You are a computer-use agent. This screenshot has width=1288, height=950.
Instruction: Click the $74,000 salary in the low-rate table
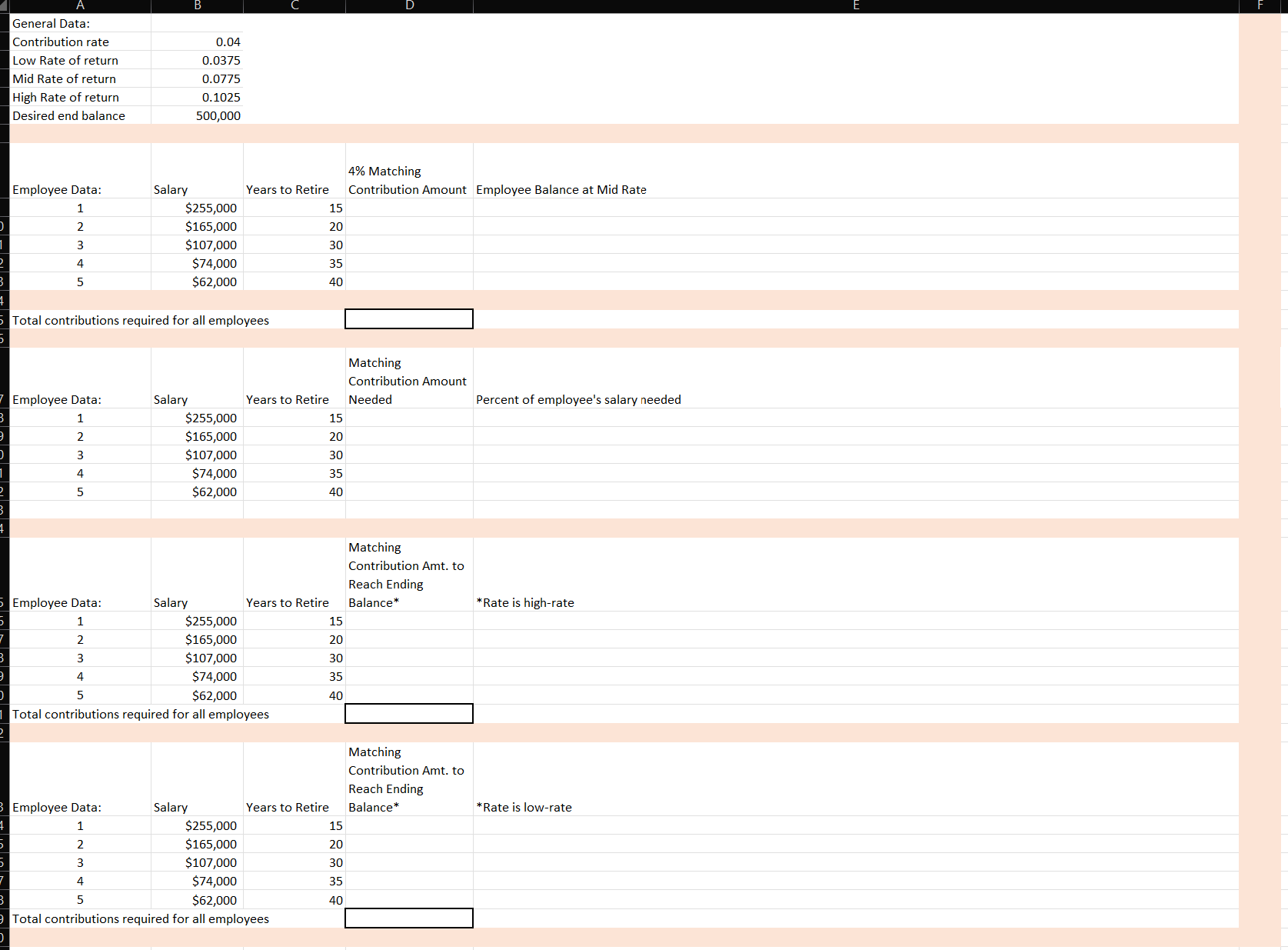(x=197, y=881)
